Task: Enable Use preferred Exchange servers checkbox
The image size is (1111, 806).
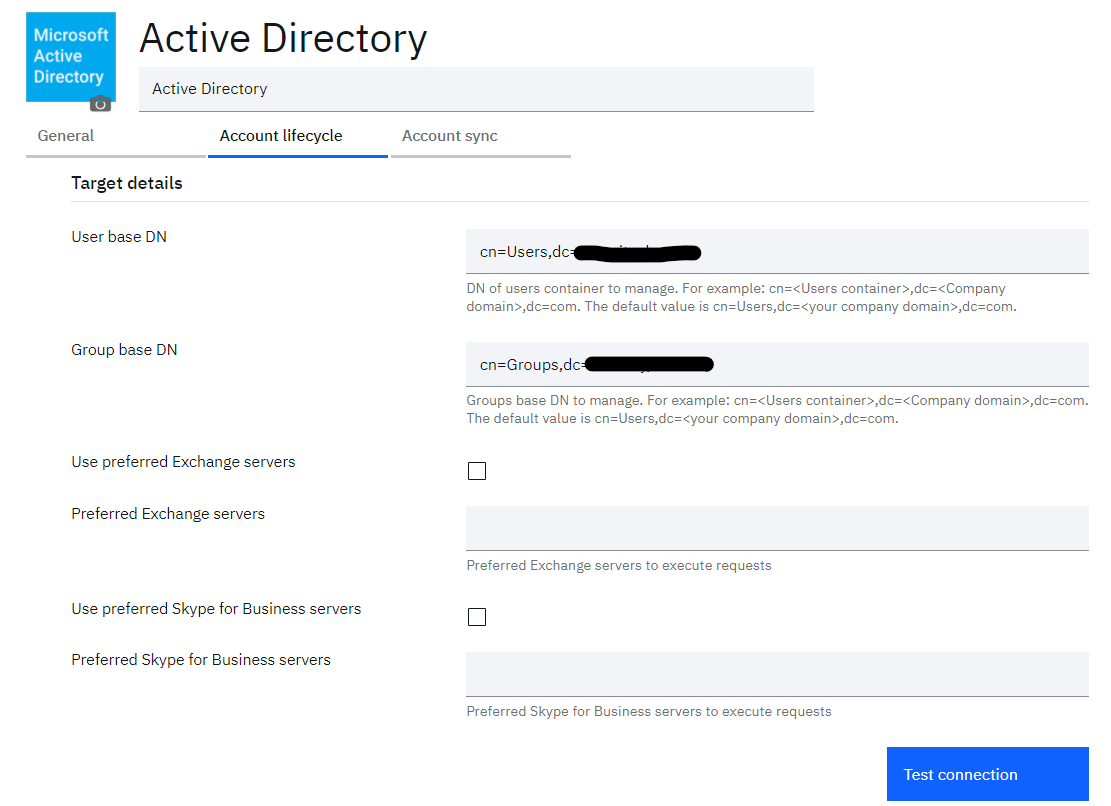Action: [477, 471]
